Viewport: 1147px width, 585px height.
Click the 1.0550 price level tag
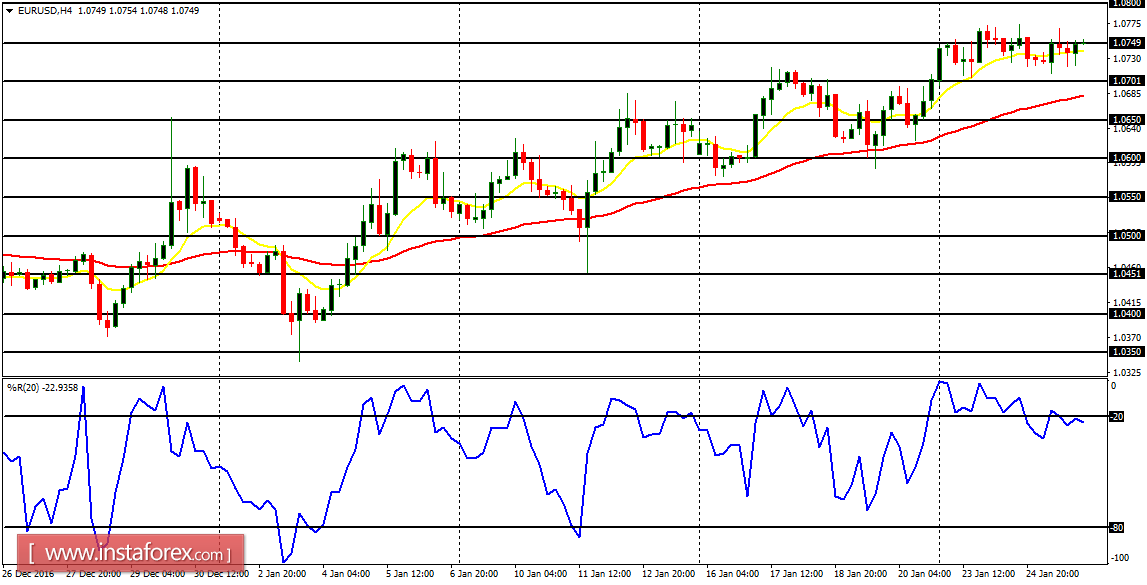coord(1128,196)
